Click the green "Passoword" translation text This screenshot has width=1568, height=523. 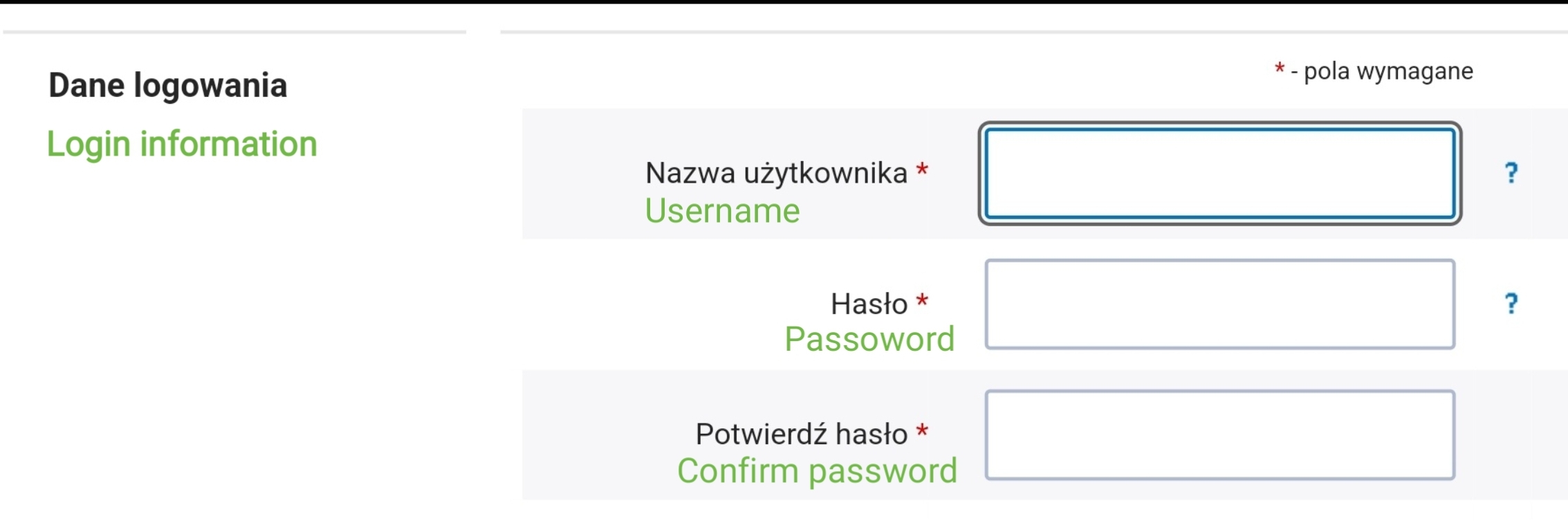tap(869, 340)
